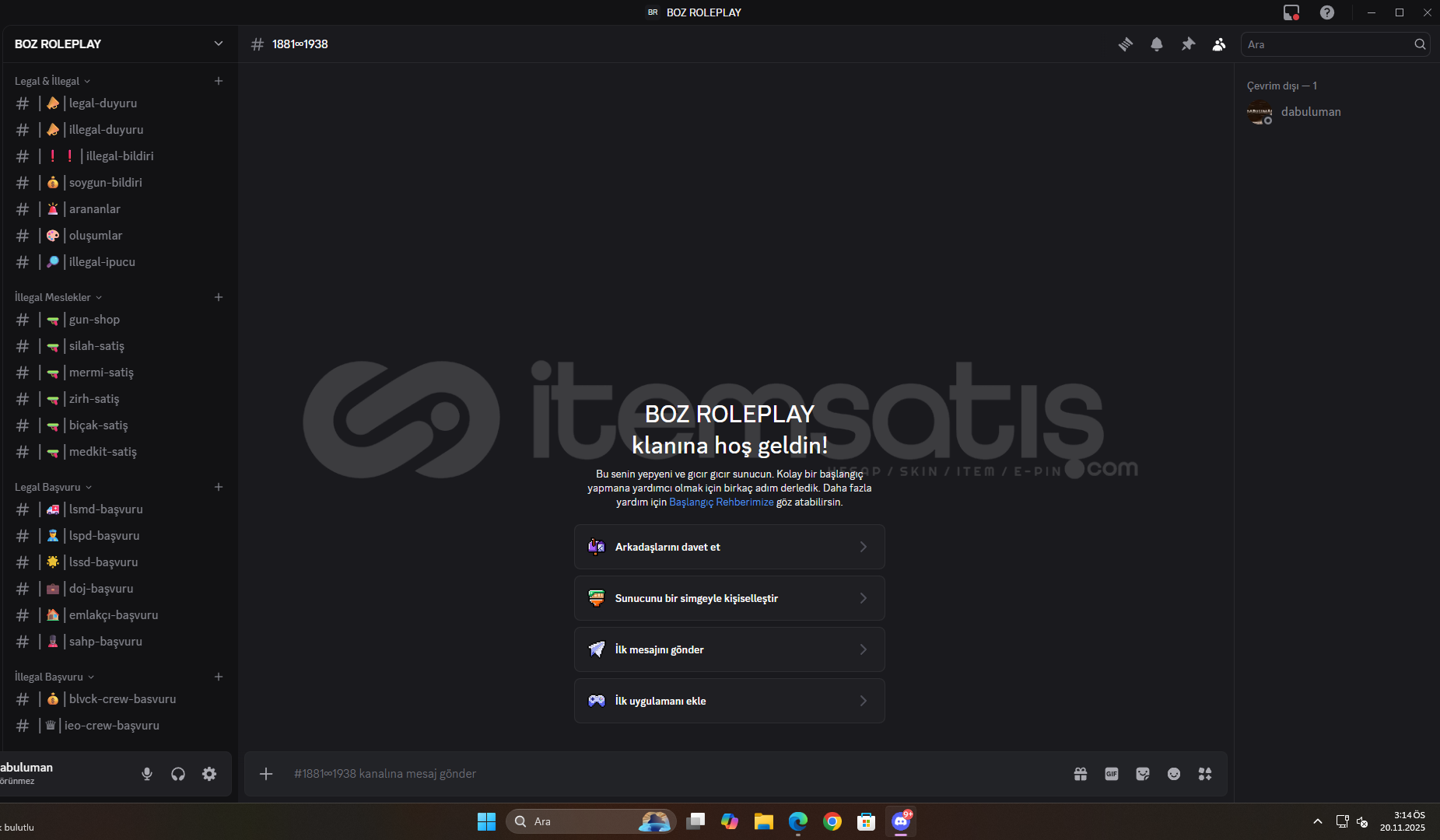1440x840 pixels.
Task: Open the oluşumlar channel
Action: tap(119, 236)
